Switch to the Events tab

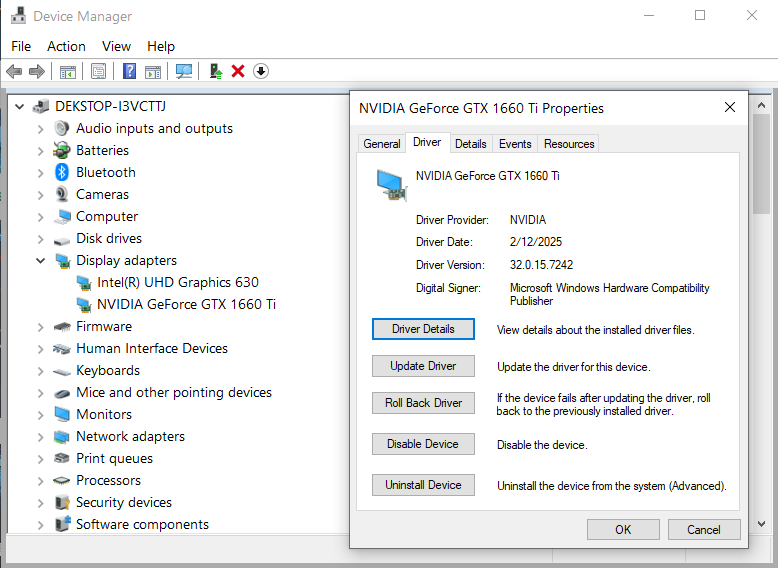pos(515,143)
